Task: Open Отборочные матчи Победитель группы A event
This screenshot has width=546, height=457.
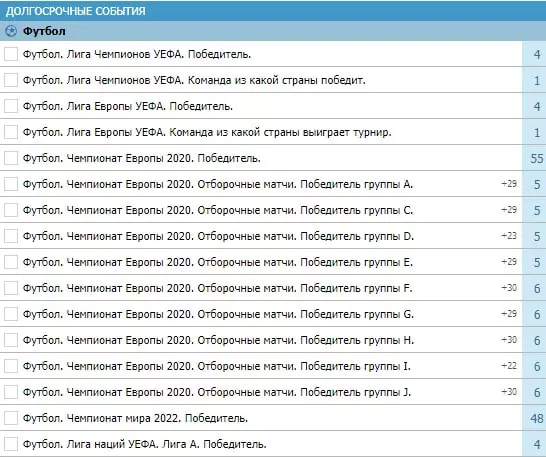Action: [x=218, y=184]
